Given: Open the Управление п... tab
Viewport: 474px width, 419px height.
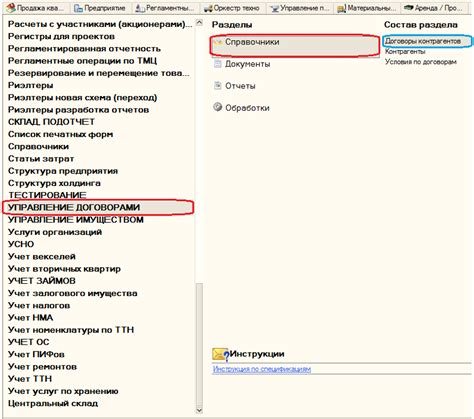Looking at the screenshot, I should click(299, 8).
